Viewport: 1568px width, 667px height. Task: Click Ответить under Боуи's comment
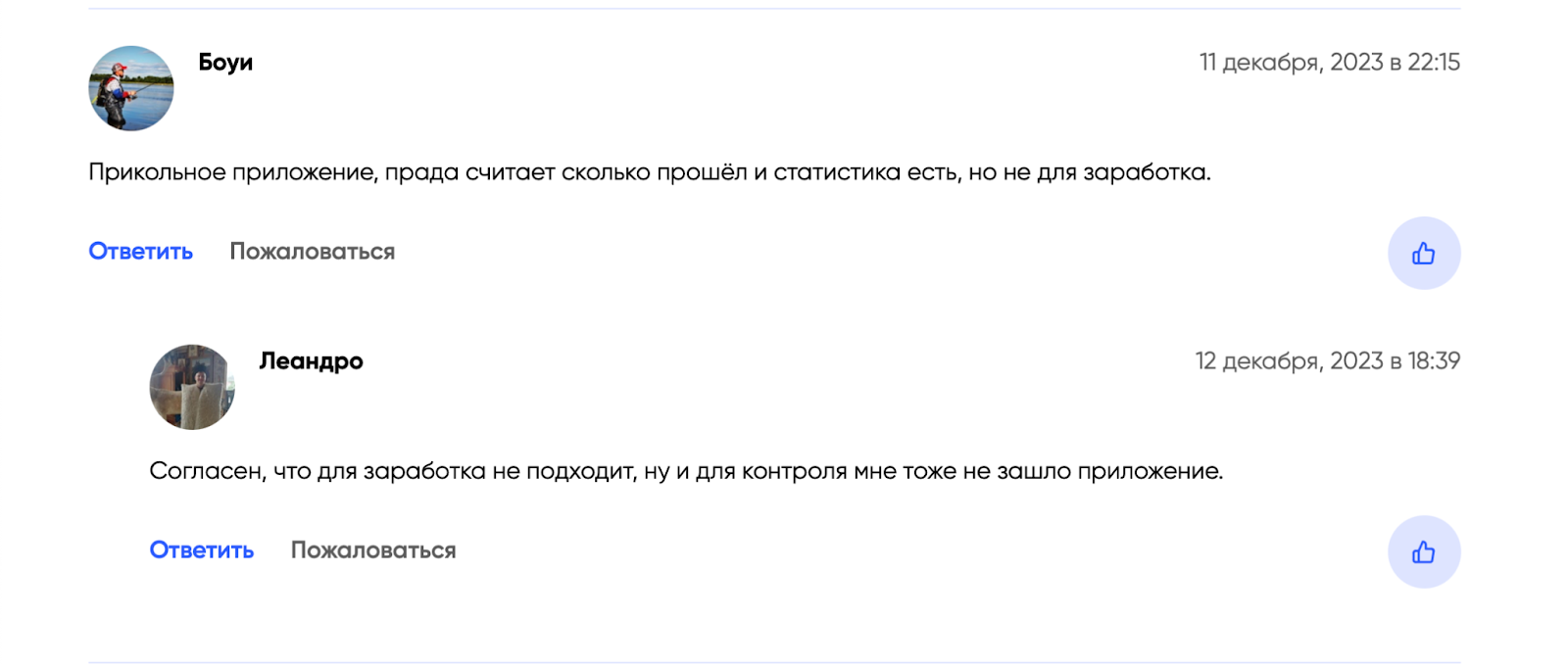click(141, 252)
